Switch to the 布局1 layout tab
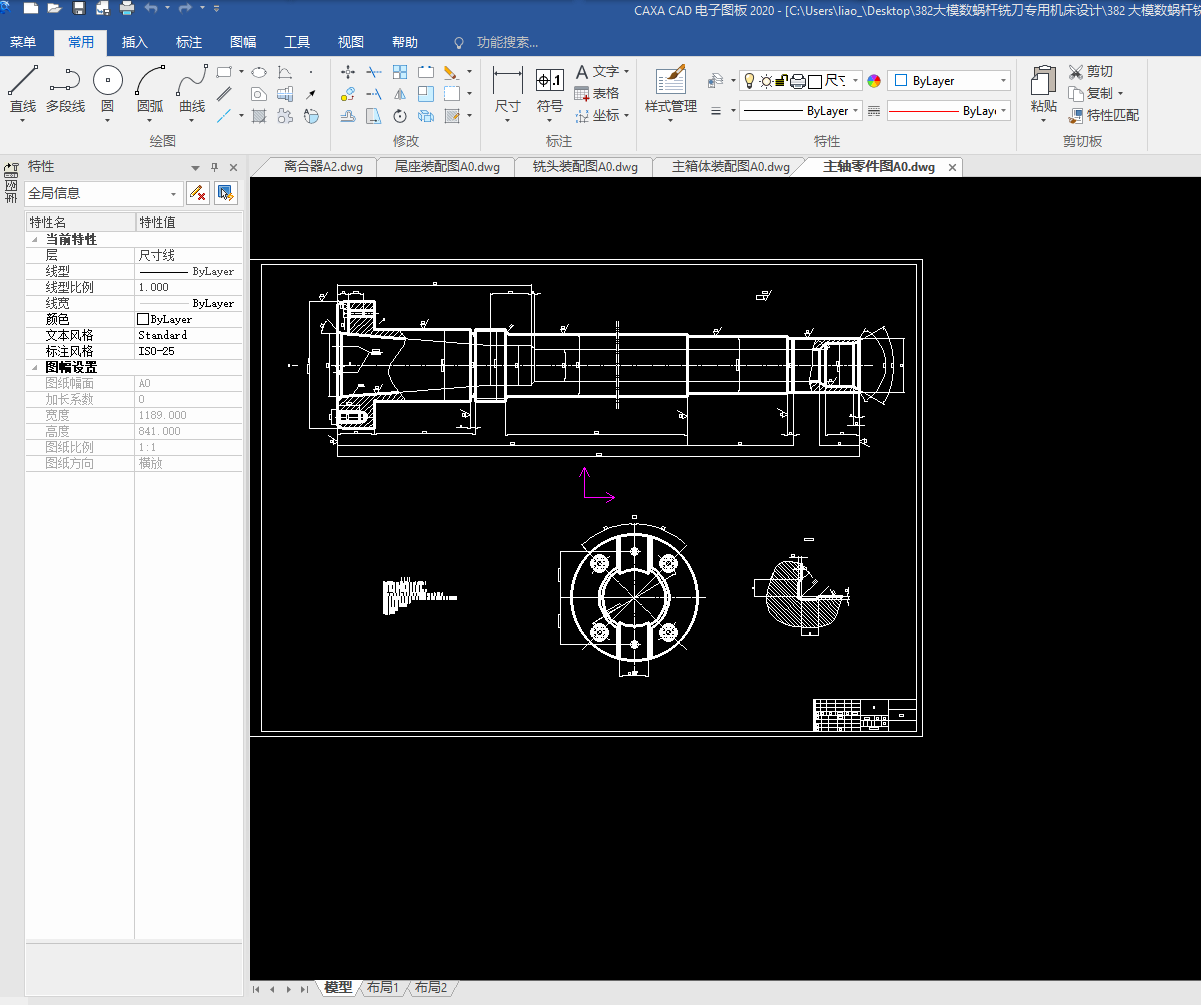Image resolution: width=1201 pixels, height=1005 pixels. [x=383, y=987]
